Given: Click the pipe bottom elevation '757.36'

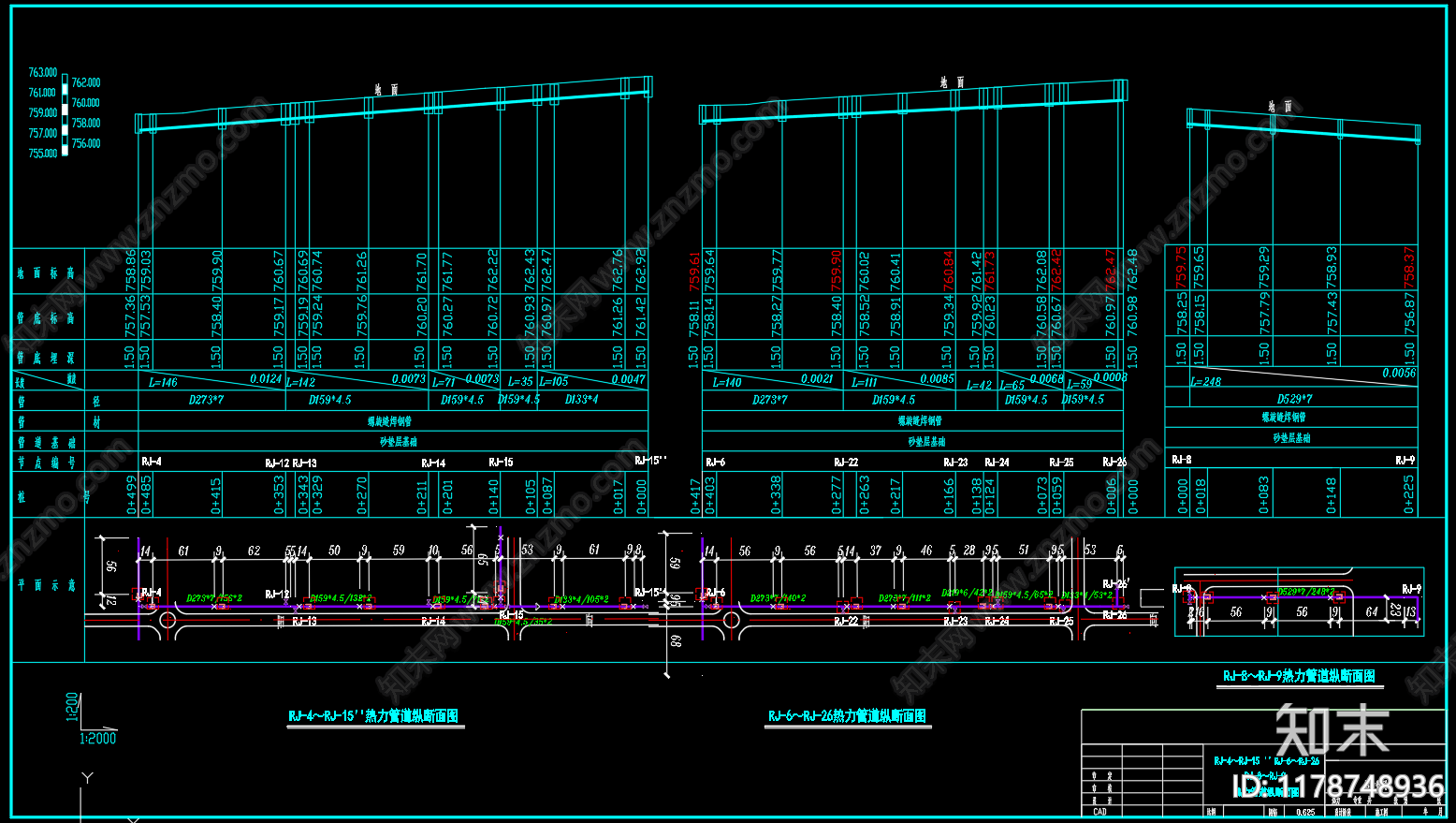Looking at the screenshot, I should 131,316.
